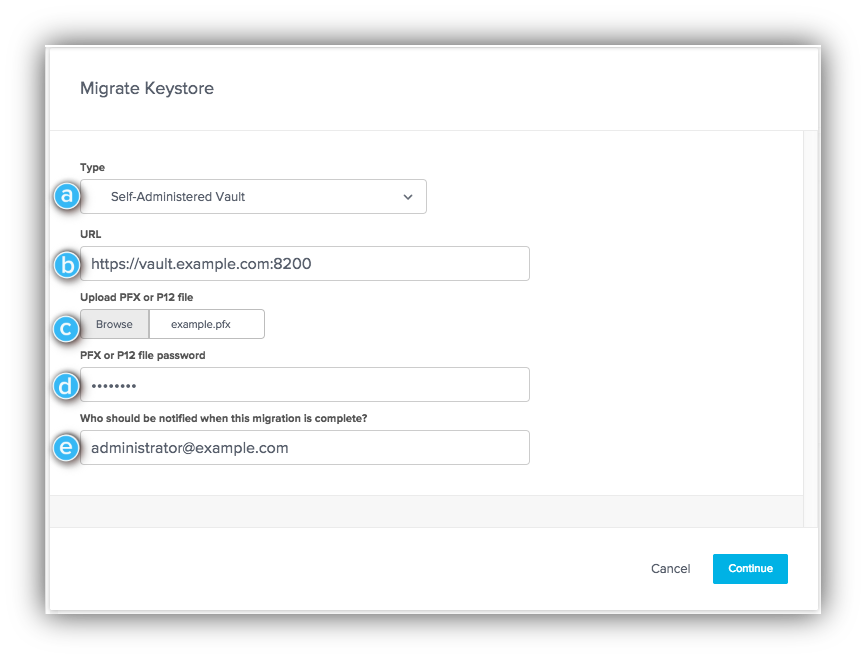Focus the PFX or P12 file password field
This screenshot has width=866, height=659.
tap(305, 384)
